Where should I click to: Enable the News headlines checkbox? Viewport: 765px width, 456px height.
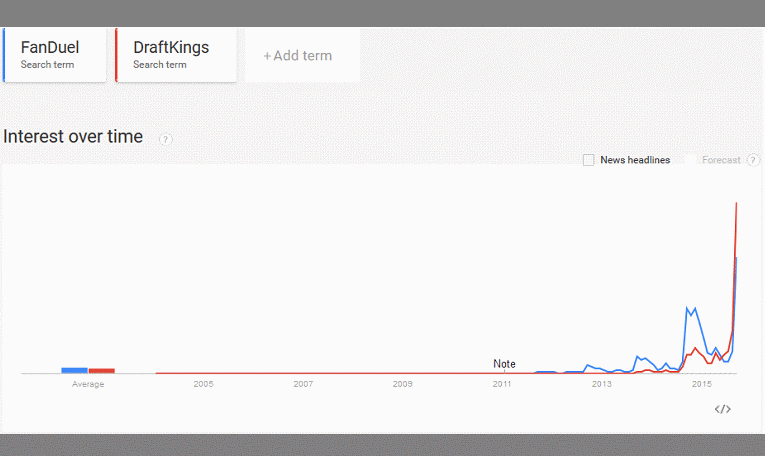tap(588, 160)
